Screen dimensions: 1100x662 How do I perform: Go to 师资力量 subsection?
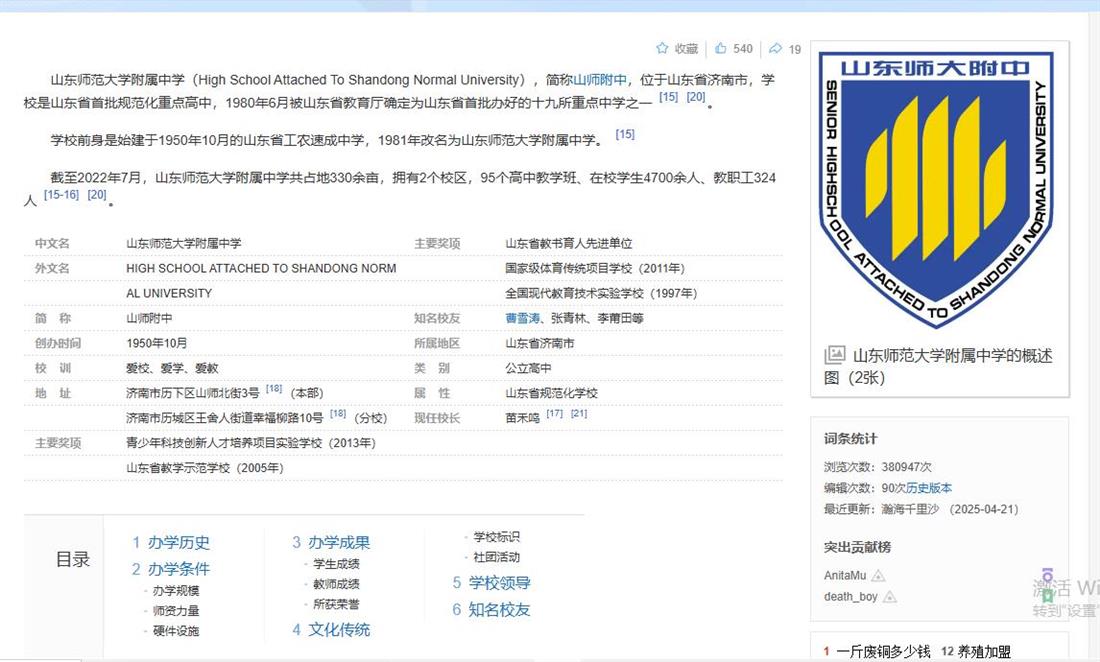176,611
